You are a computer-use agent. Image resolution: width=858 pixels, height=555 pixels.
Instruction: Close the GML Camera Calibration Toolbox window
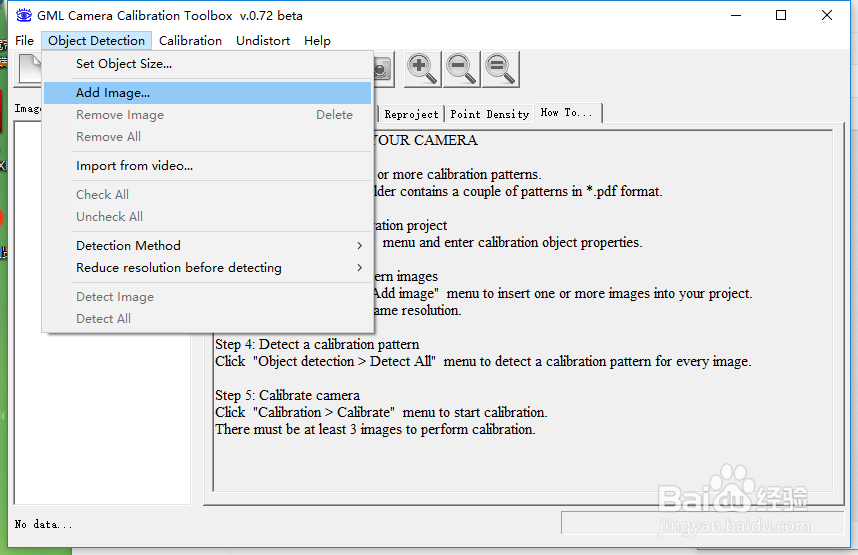coord(827,15)
